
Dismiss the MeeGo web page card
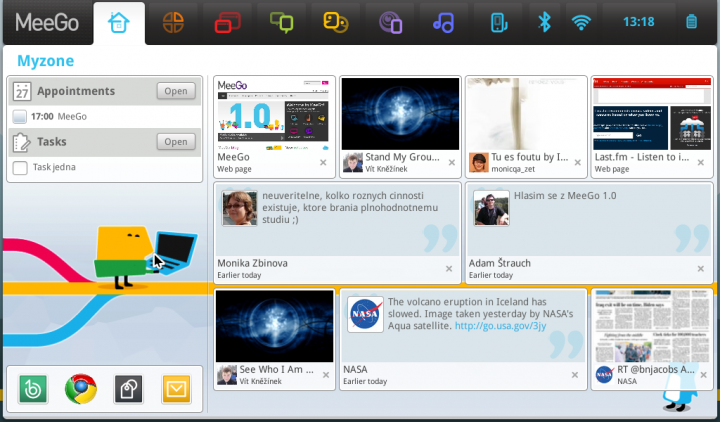click(x=323, y=163)
